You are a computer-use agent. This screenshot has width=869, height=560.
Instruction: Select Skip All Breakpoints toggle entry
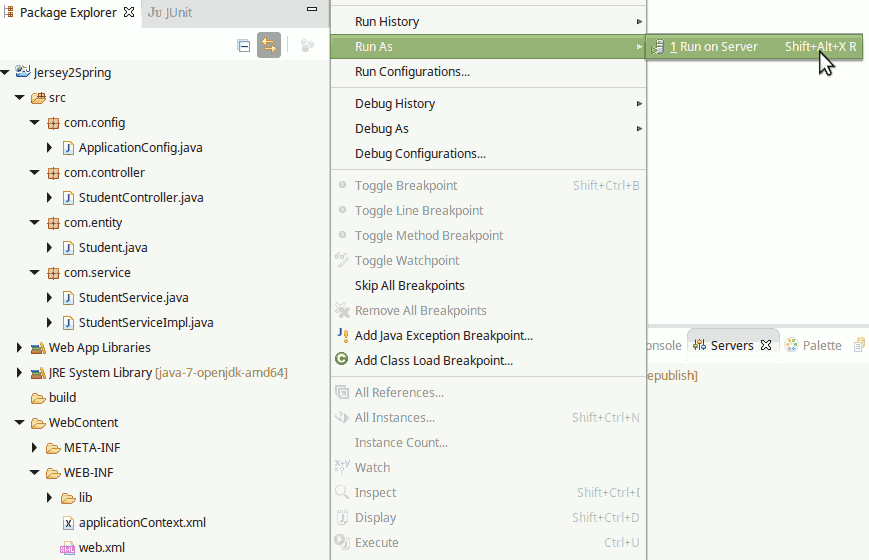(x=409, y=286)
